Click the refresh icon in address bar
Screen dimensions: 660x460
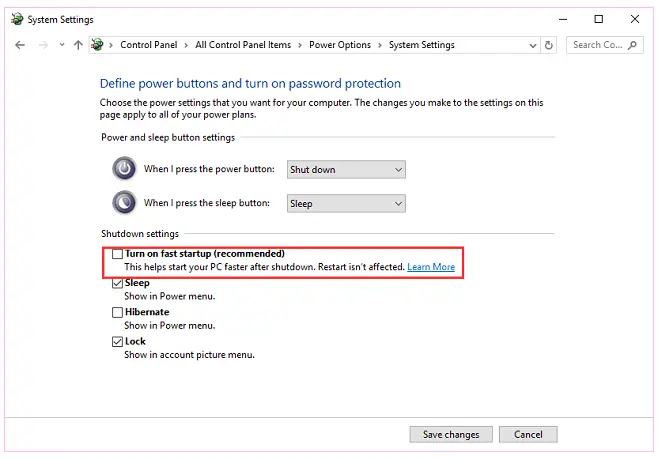pyautogui.click(x=548, y=45)
